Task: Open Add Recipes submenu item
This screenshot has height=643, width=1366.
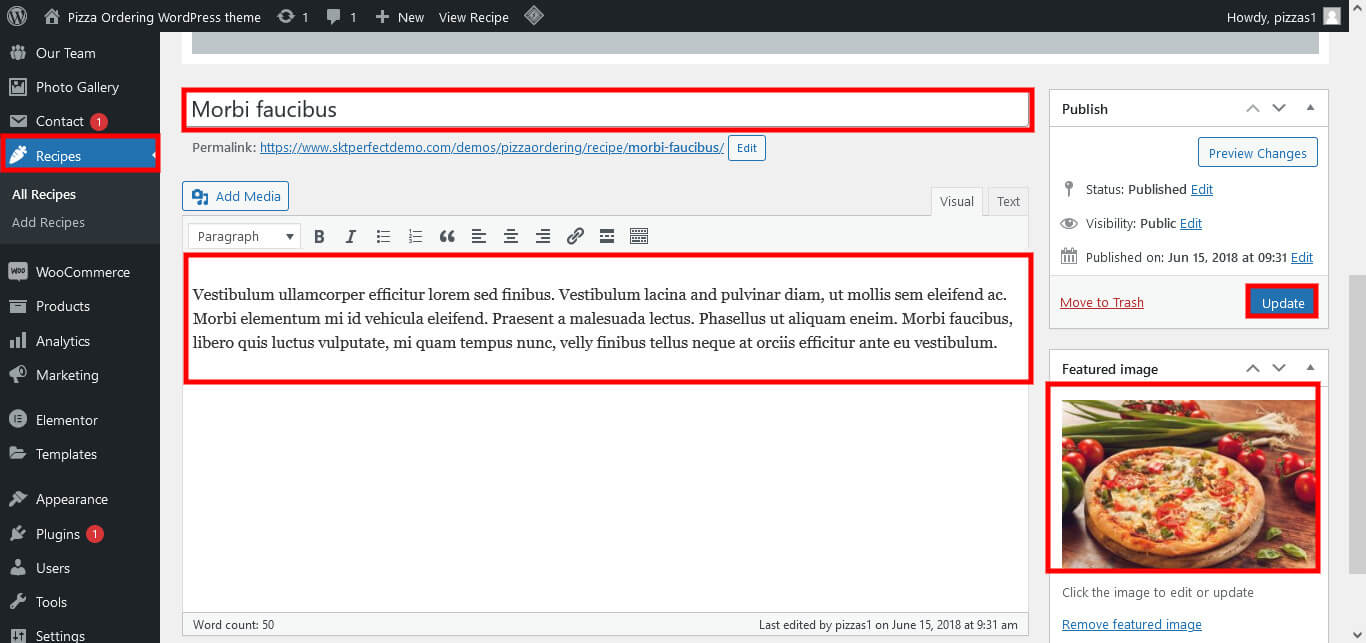Action: coord(48,222)
